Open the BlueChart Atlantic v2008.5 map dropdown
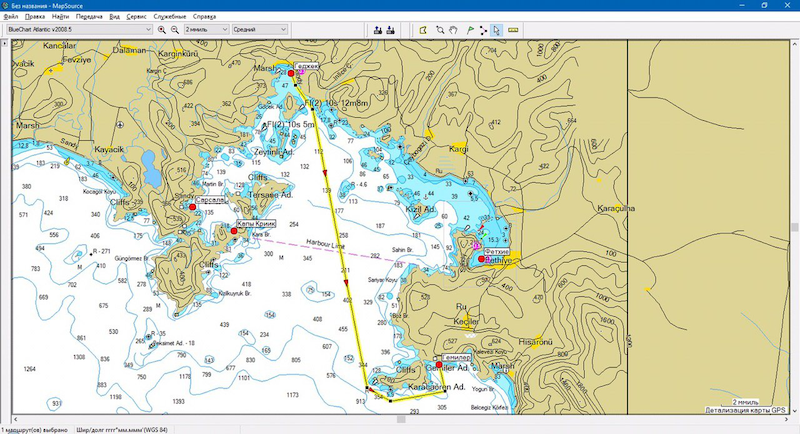The height and width of the screenshot is (434, 800). pos(79,30)
